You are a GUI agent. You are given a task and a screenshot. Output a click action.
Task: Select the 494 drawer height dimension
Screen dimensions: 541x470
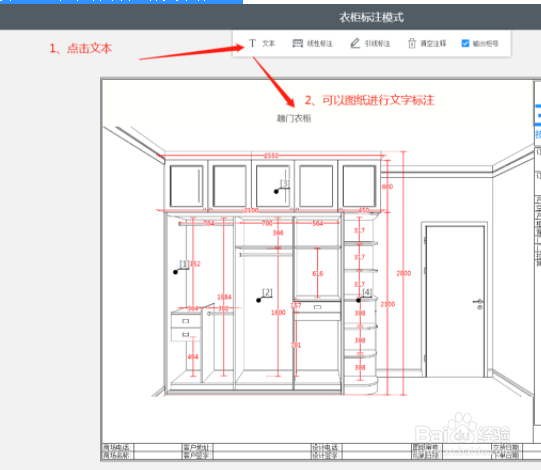pos(193,356)
